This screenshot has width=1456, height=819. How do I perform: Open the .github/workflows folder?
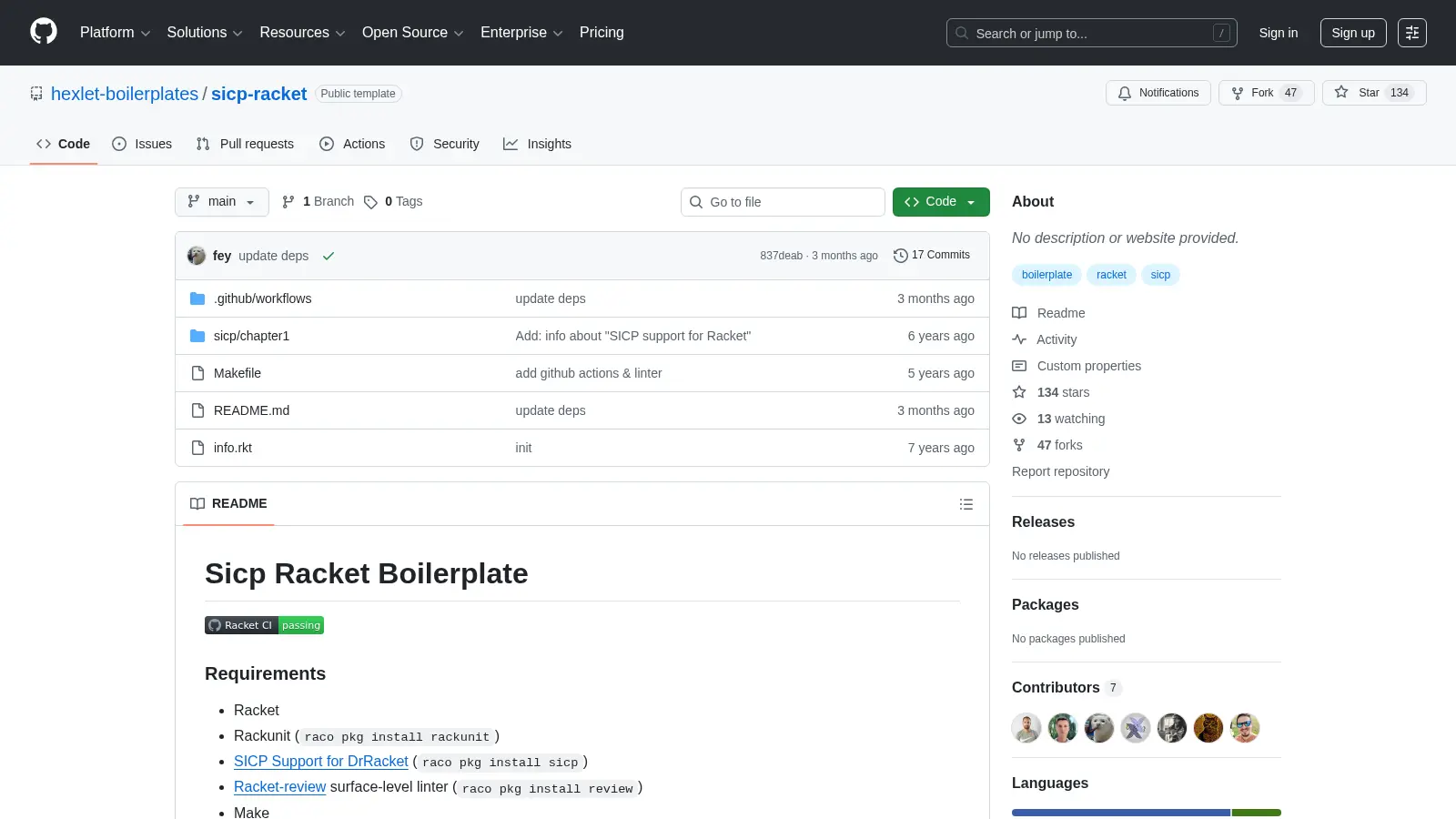coord(263,298)
